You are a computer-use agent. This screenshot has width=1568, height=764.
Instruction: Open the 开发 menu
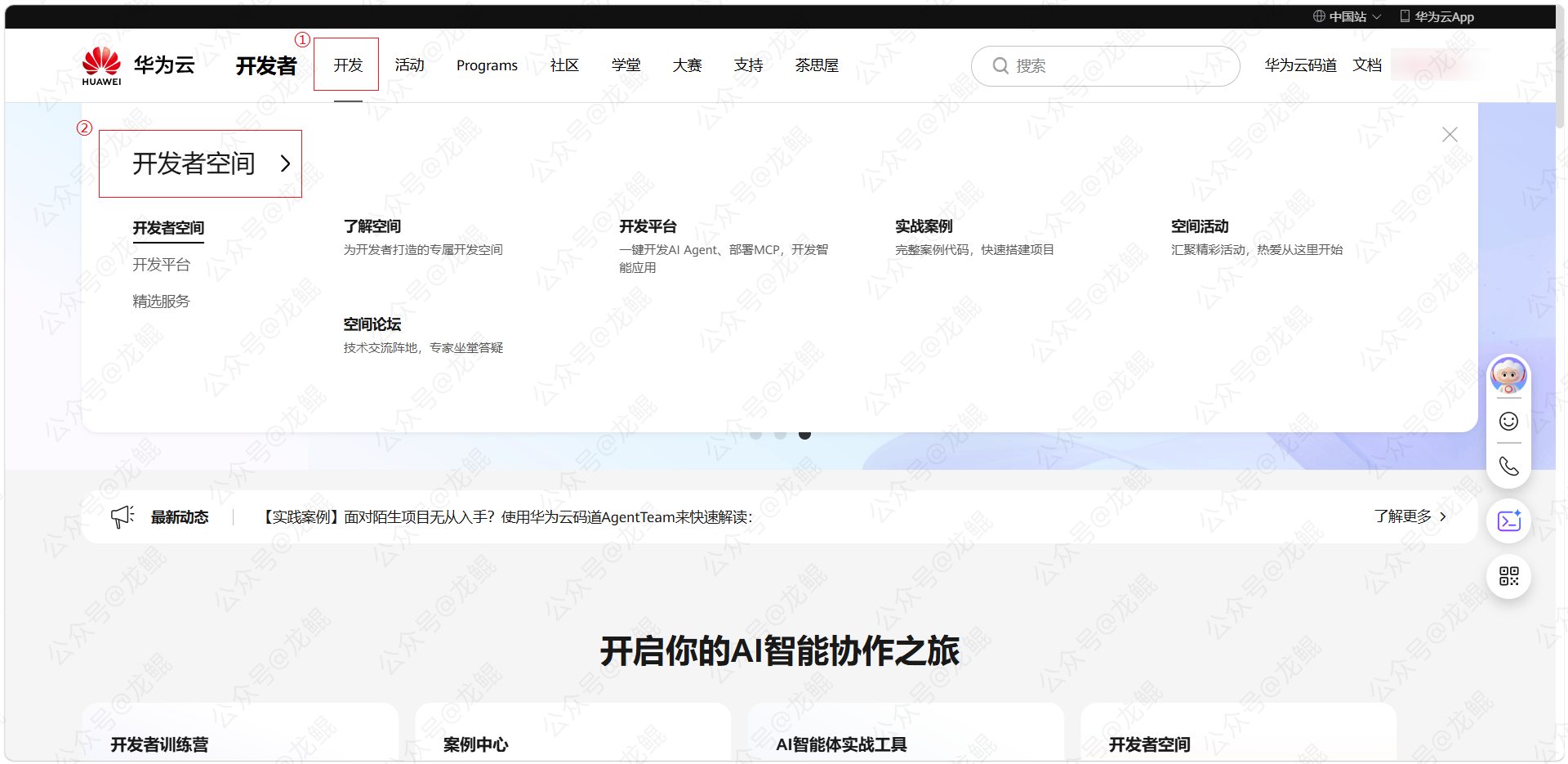coord(348,65)
